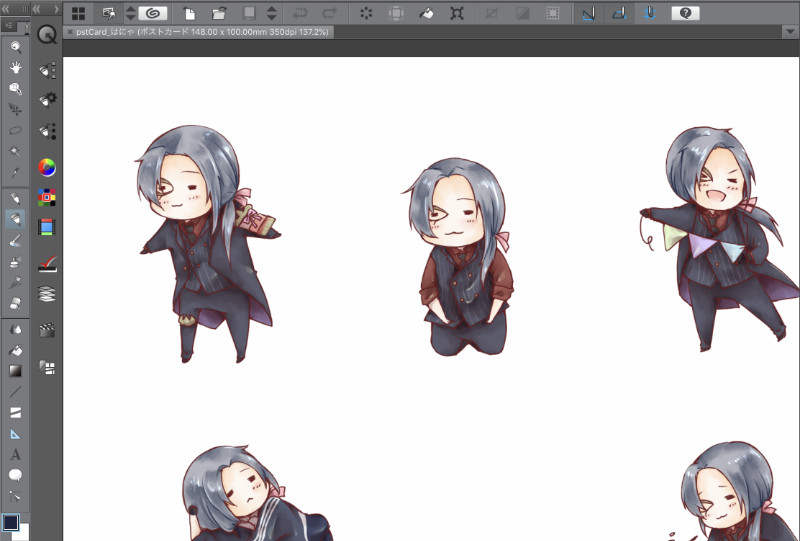The width and height of the screenshot is (800, 541).
Task: Open the blue-green film strip palette icon
Action: coord(47,227)
